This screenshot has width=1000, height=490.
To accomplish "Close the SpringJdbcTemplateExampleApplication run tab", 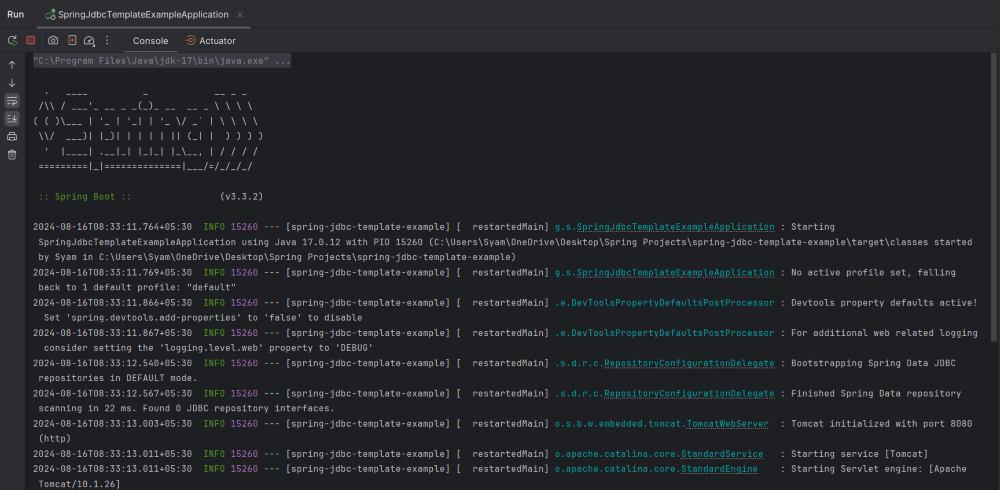I will click(240, 15).
